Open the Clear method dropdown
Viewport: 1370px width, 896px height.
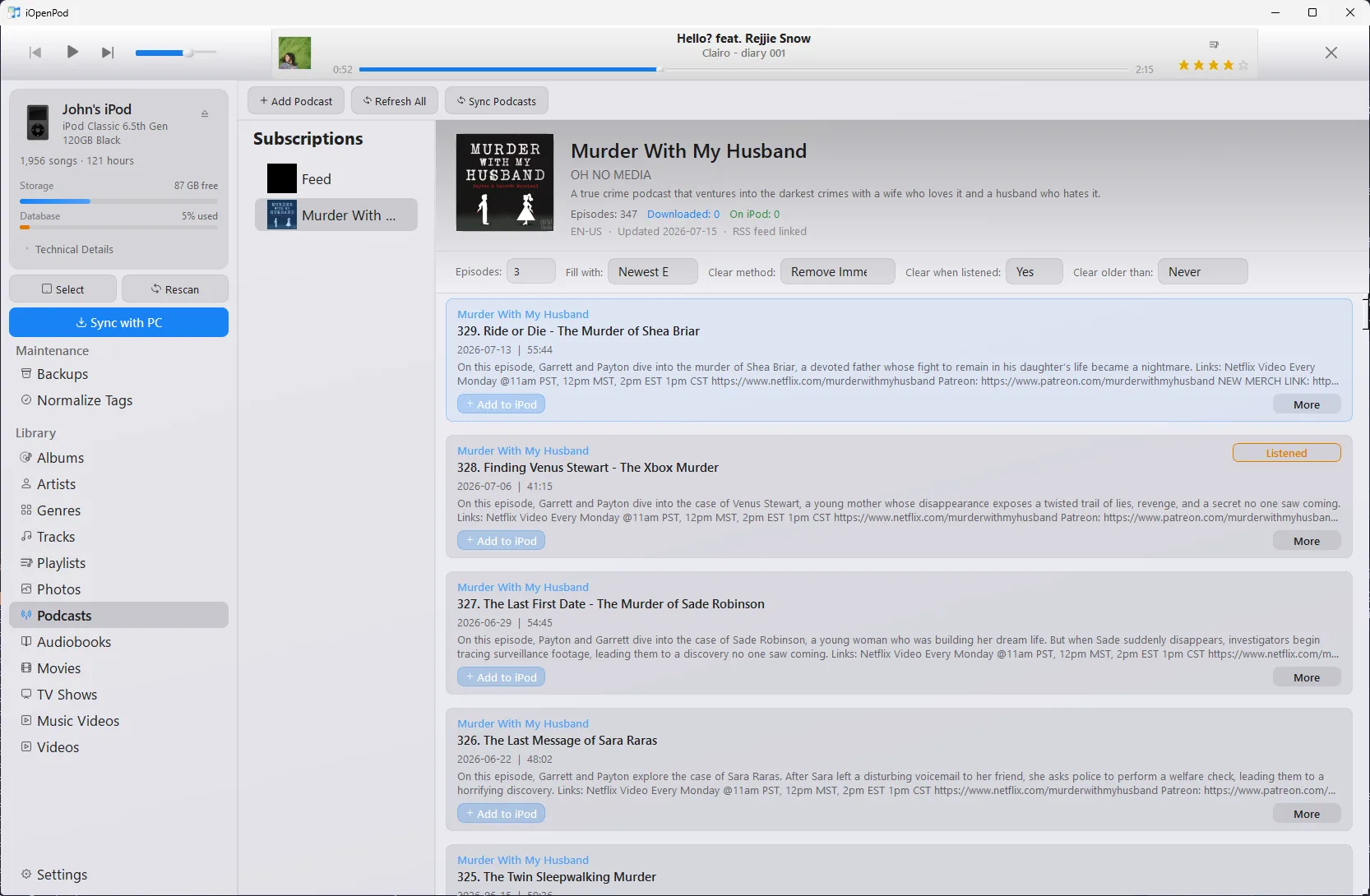[x=838, y=272]
